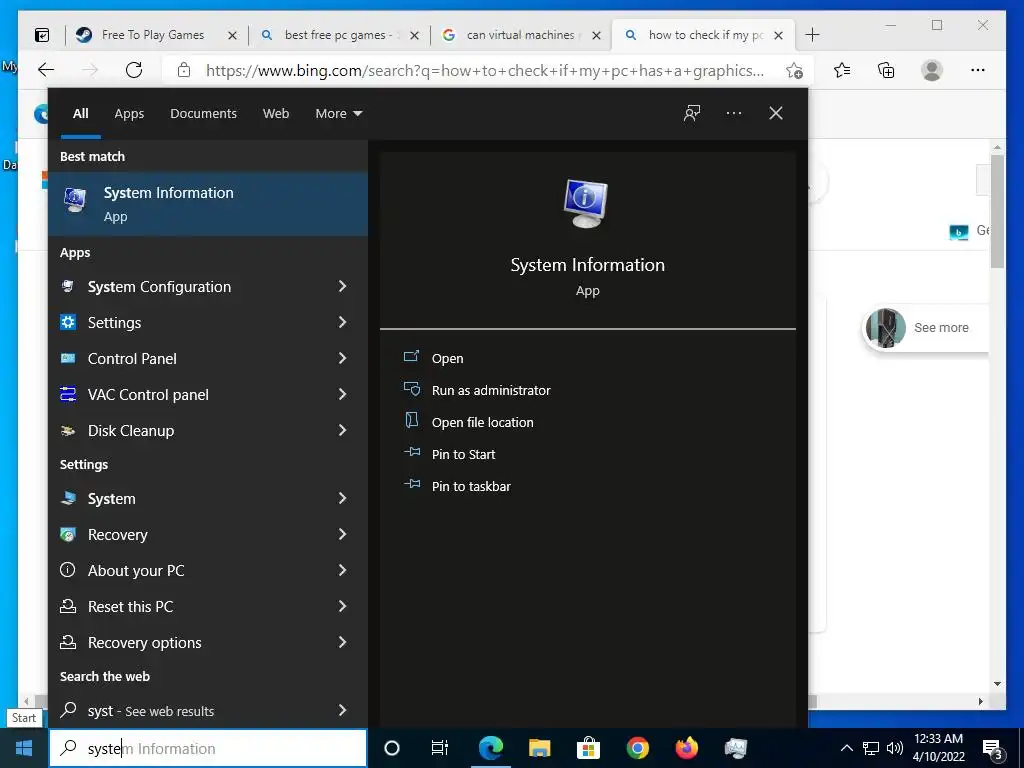Close the search panel with X

[776, 114]
